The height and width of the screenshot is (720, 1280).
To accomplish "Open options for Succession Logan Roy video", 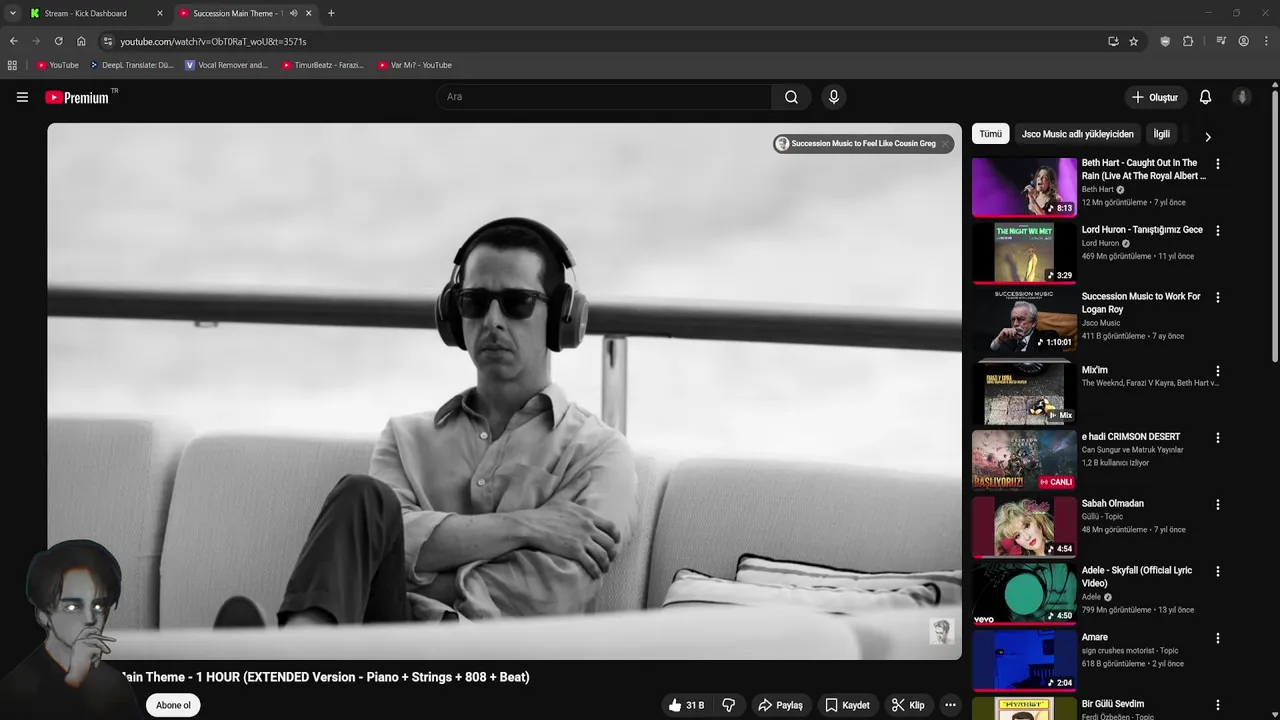I will pos(1217,298).
